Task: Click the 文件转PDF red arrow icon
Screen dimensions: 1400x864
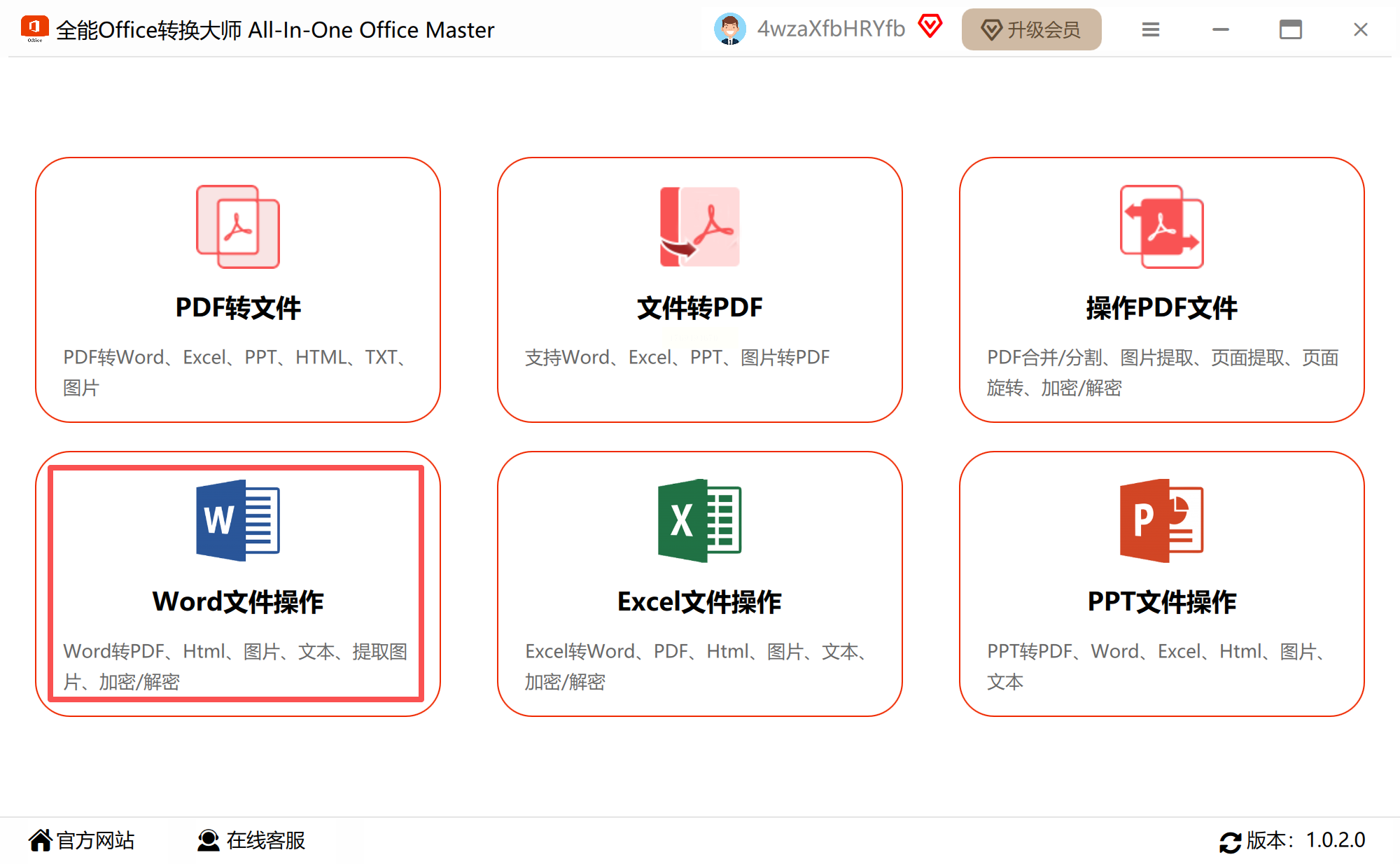Action: click(x=699, y=227)
